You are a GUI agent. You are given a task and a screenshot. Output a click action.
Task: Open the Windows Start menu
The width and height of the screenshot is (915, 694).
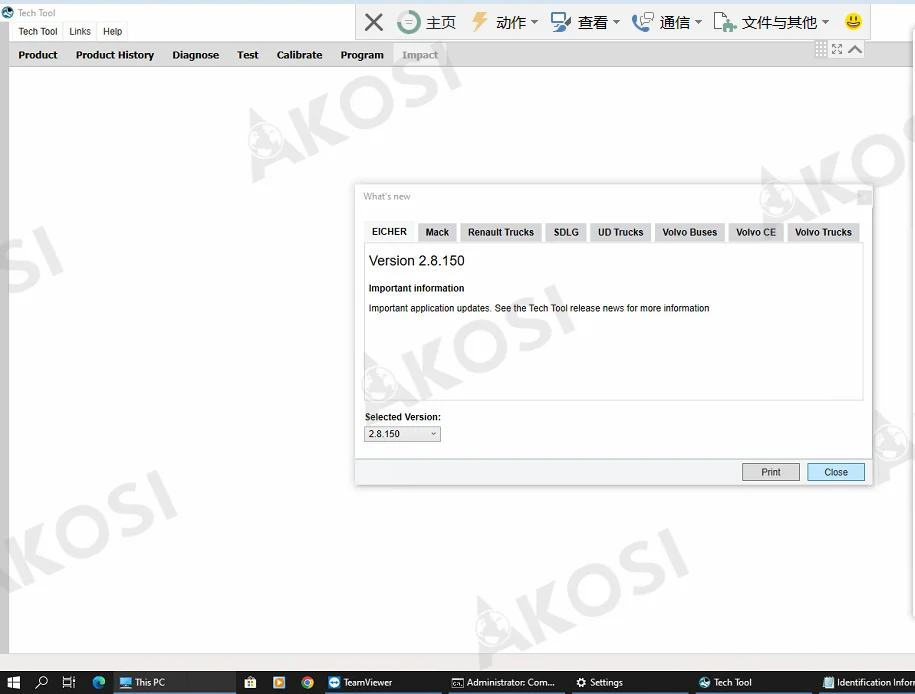[x=13, y=682]
